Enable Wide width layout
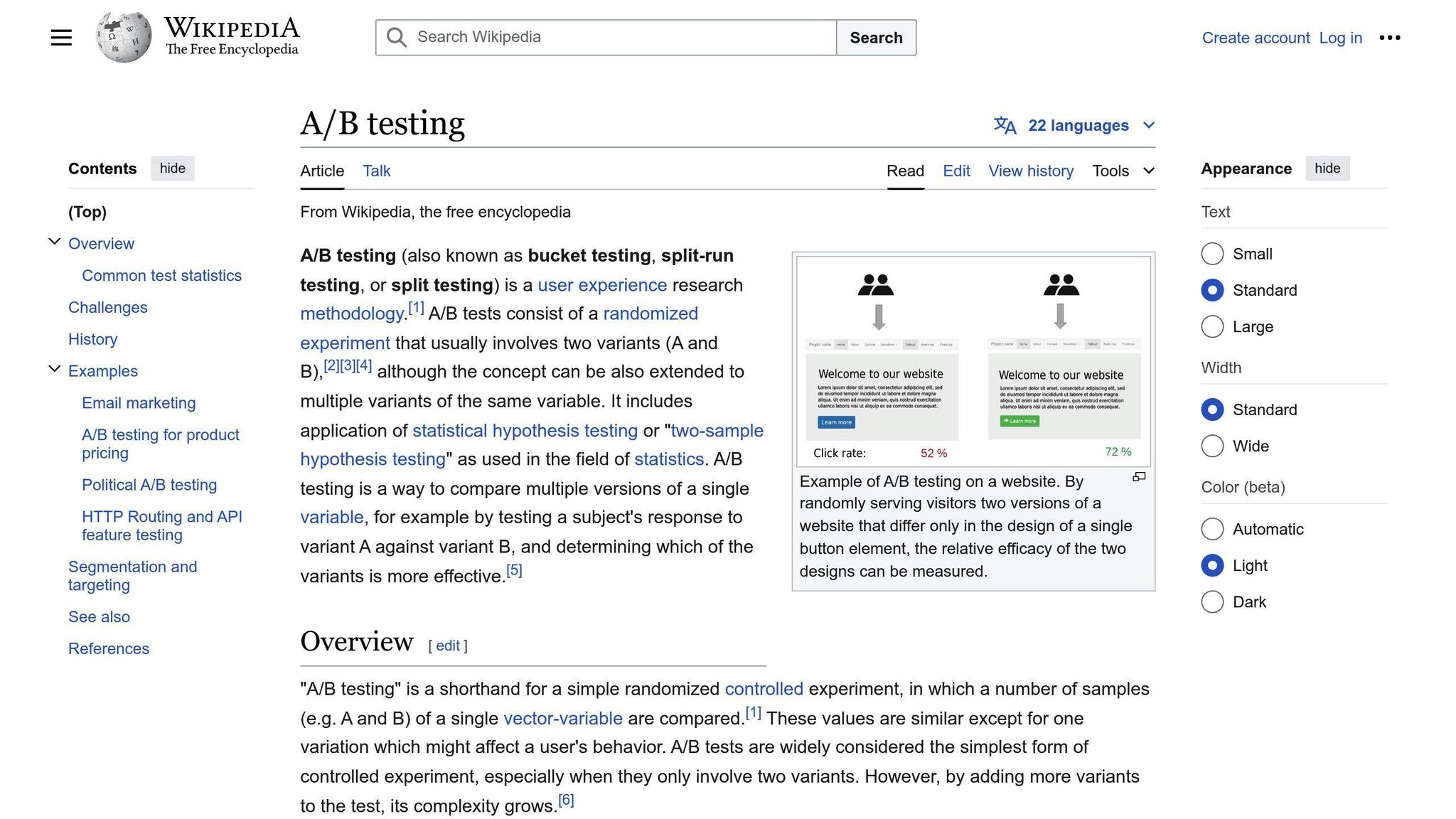This screenshot has width=1456, height=819. [x=1212, y=446]
